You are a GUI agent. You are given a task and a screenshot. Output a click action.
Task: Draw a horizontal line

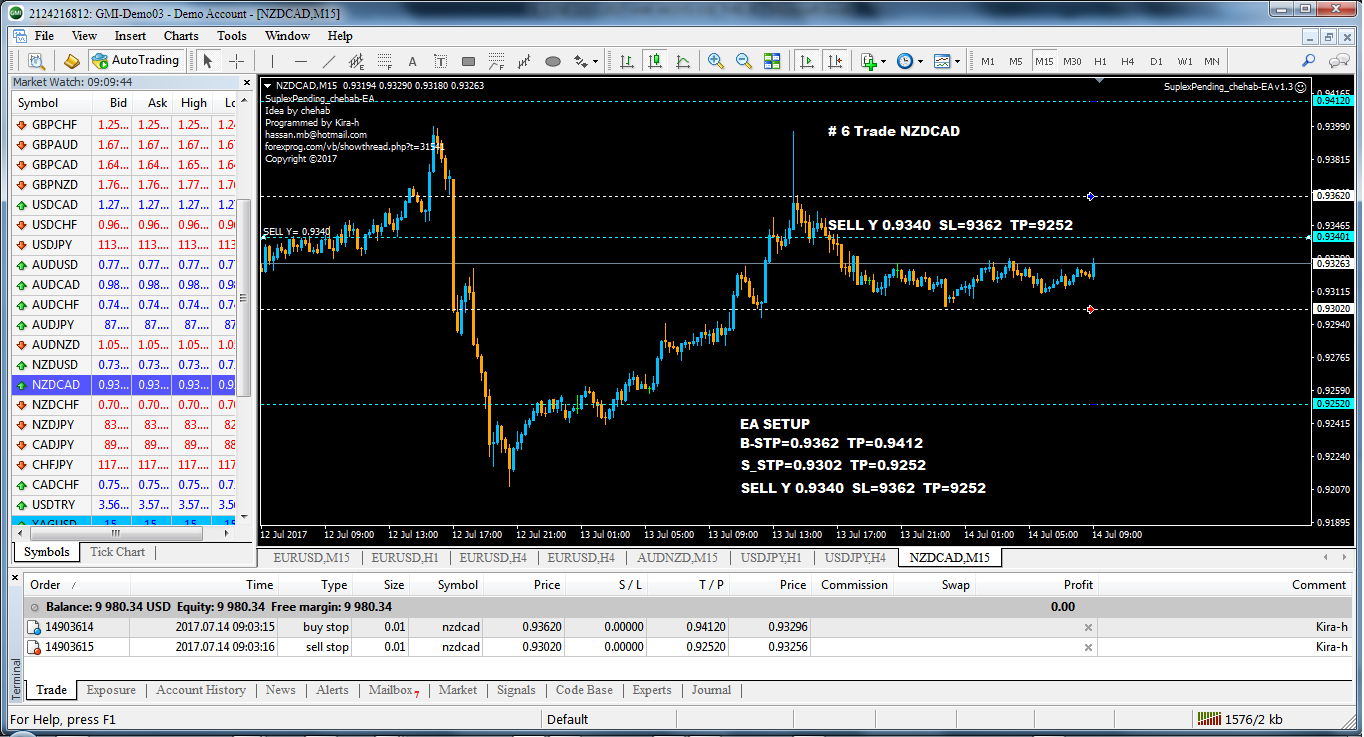[x=300, y=61]
